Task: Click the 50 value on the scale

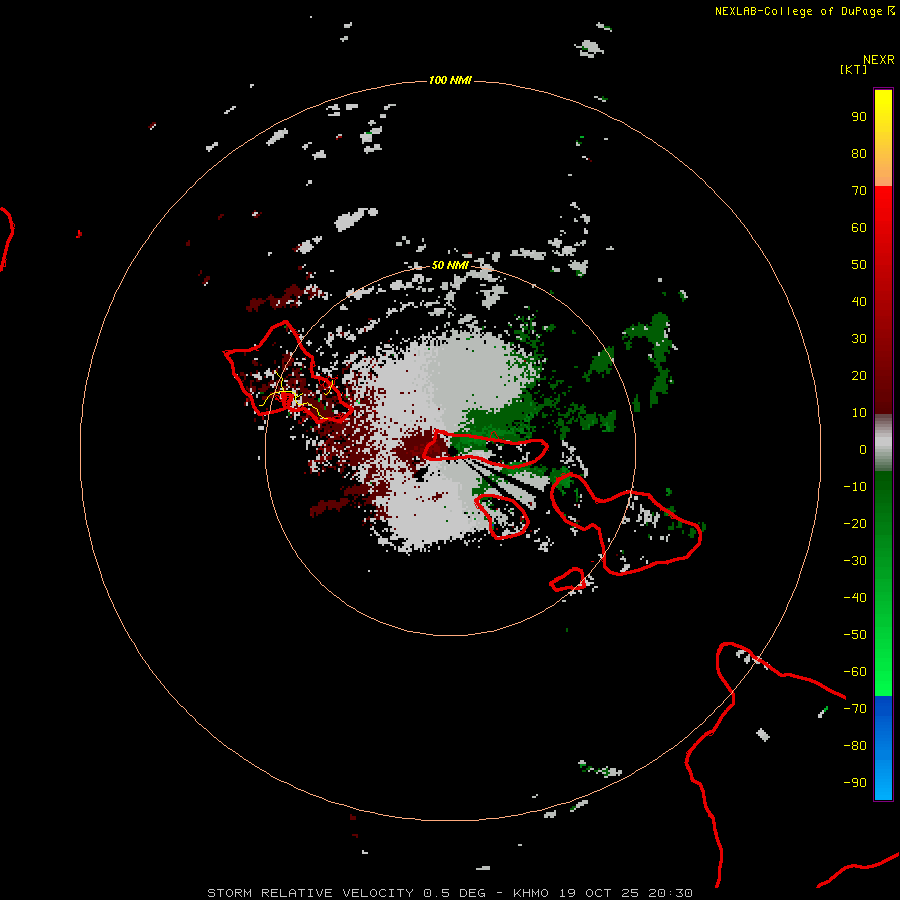Action: click(859, 265)
